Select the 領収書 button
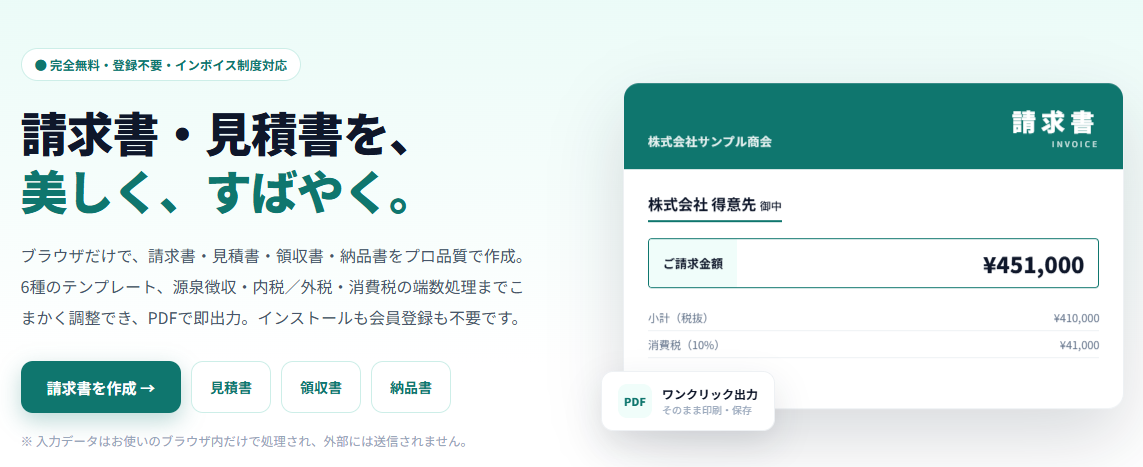The image size is (1143, 467). tap(321, 387)
